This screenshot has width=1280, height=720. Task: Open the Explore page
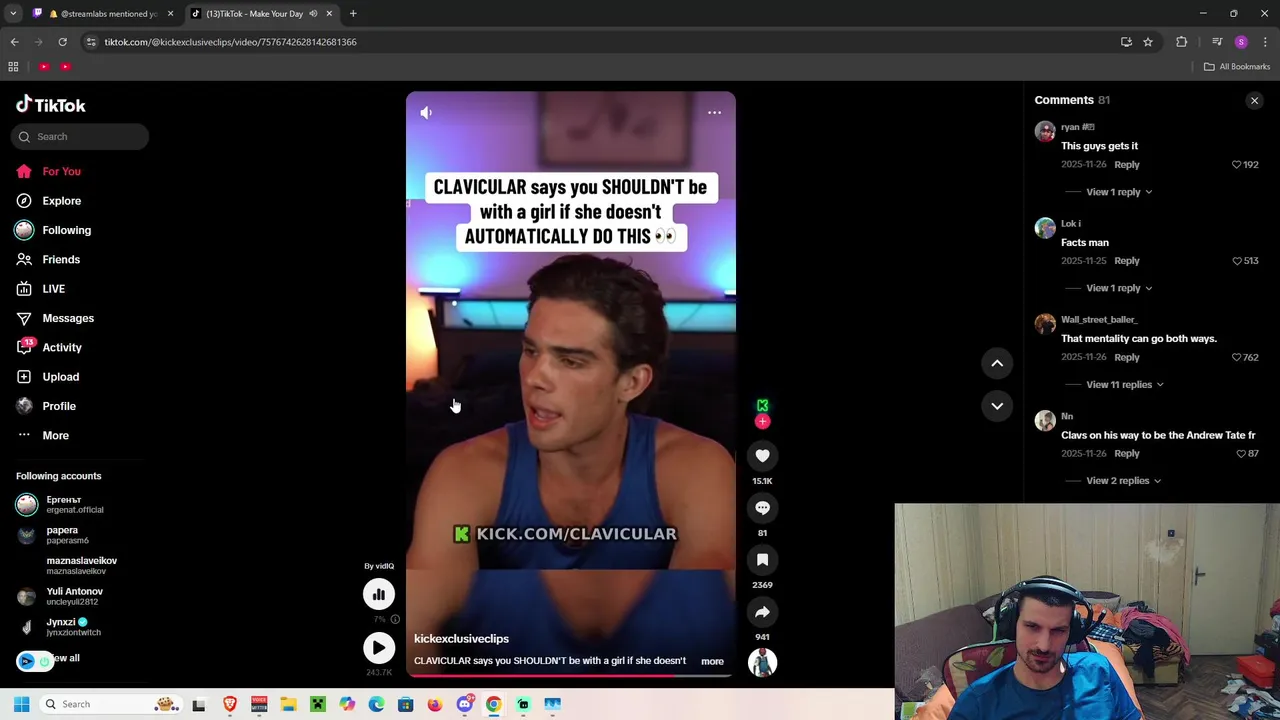(62, 201)
